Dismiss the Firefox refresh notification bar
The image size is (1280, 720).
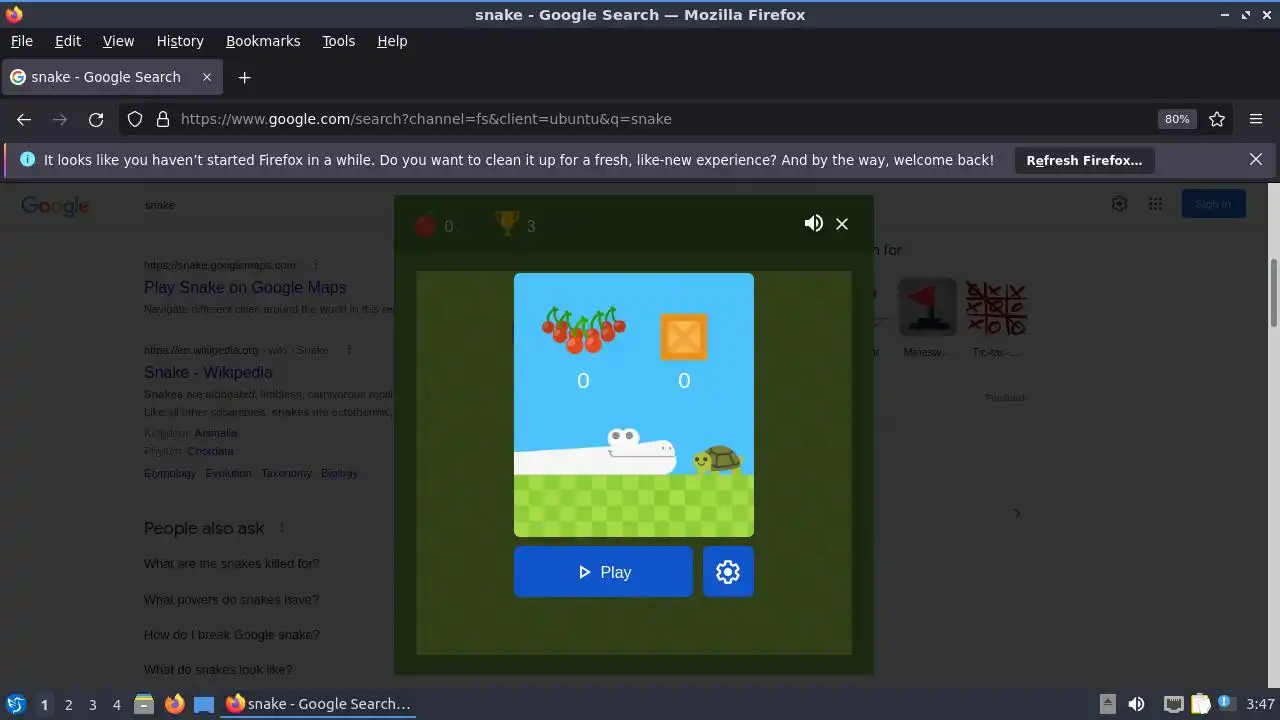[x=1256, y=159]
